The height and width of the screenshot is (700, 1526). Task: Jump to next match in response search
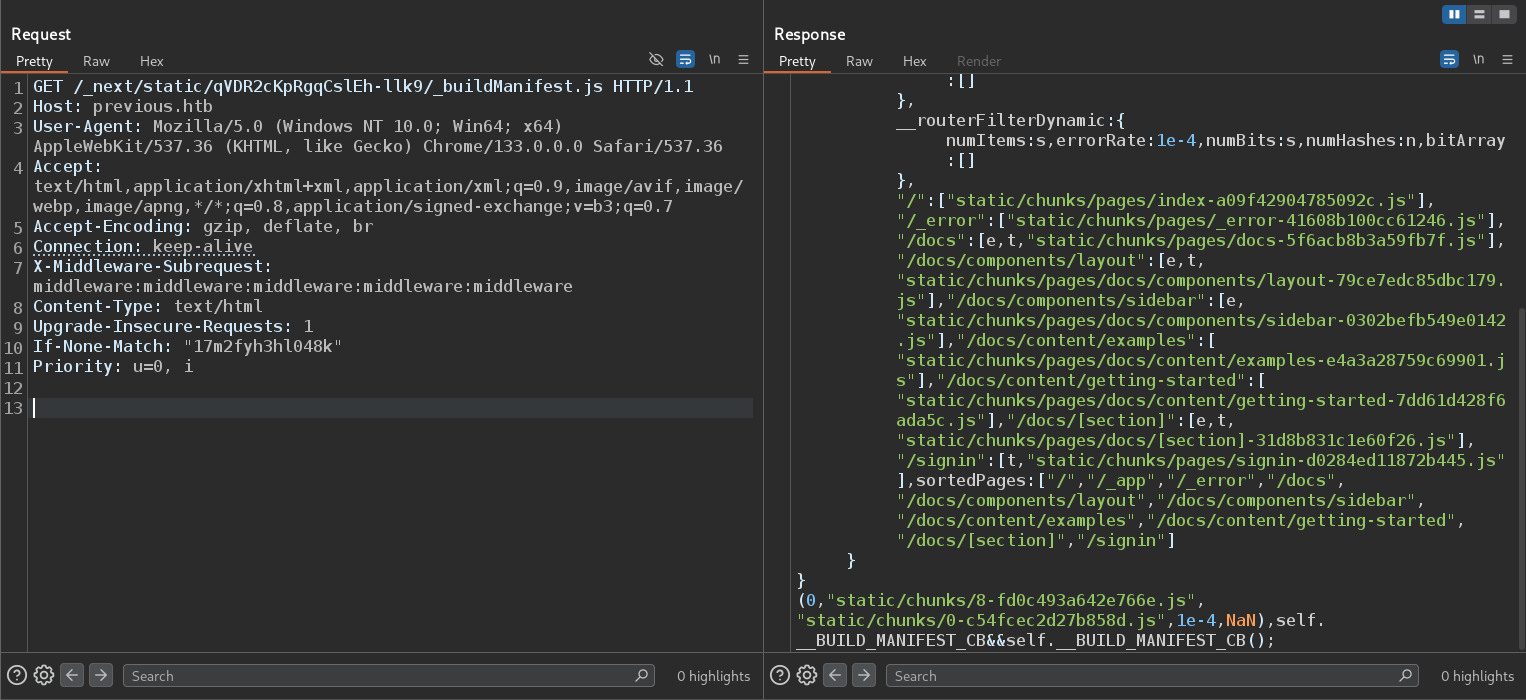(864, 675)
